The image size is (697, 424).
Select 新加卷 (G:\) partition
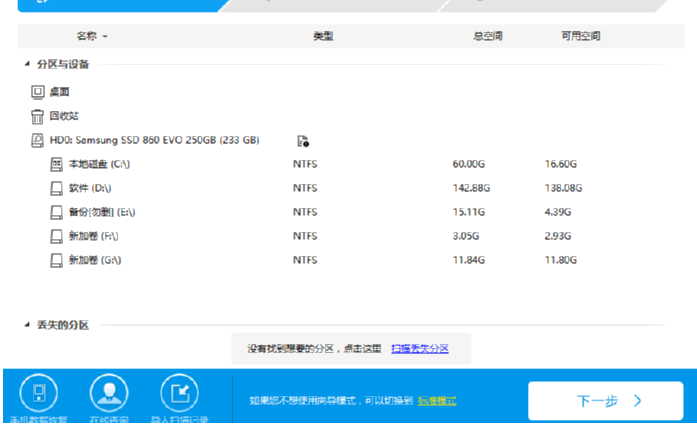click(95, 260)
